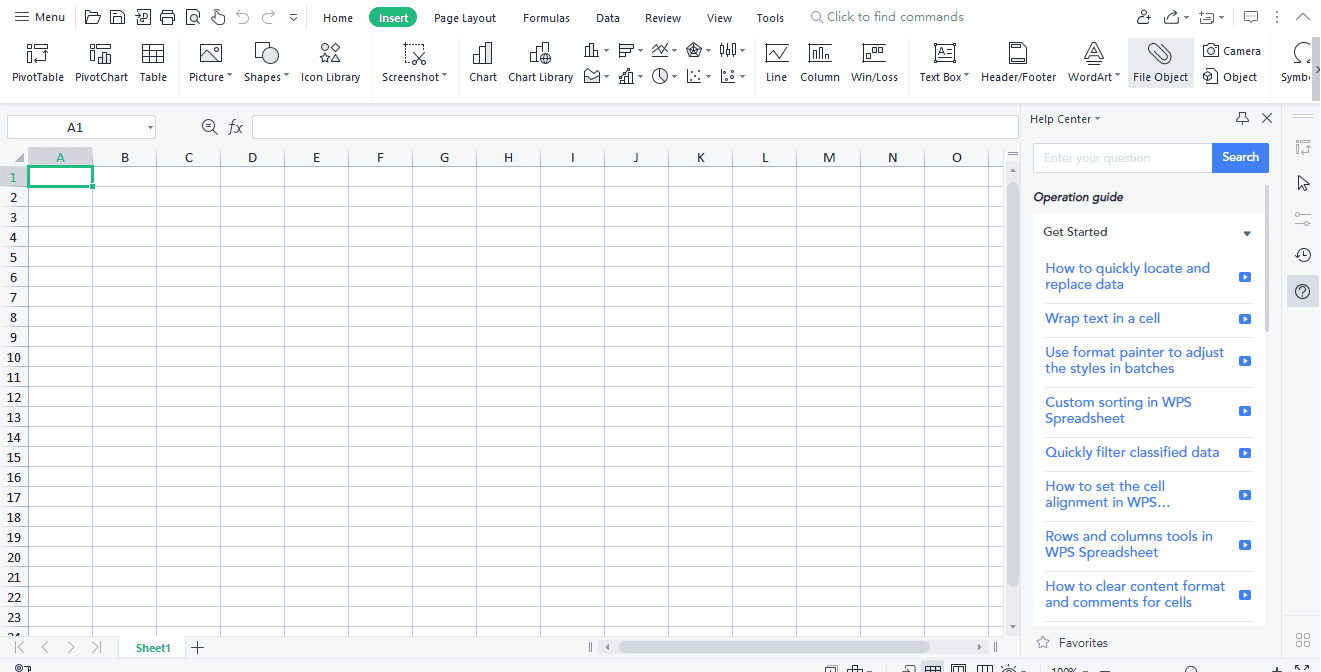The width and height of the screenshot is (1321, 672).
Task: Switch to the View tab
Action: click(x=719, y=18)
